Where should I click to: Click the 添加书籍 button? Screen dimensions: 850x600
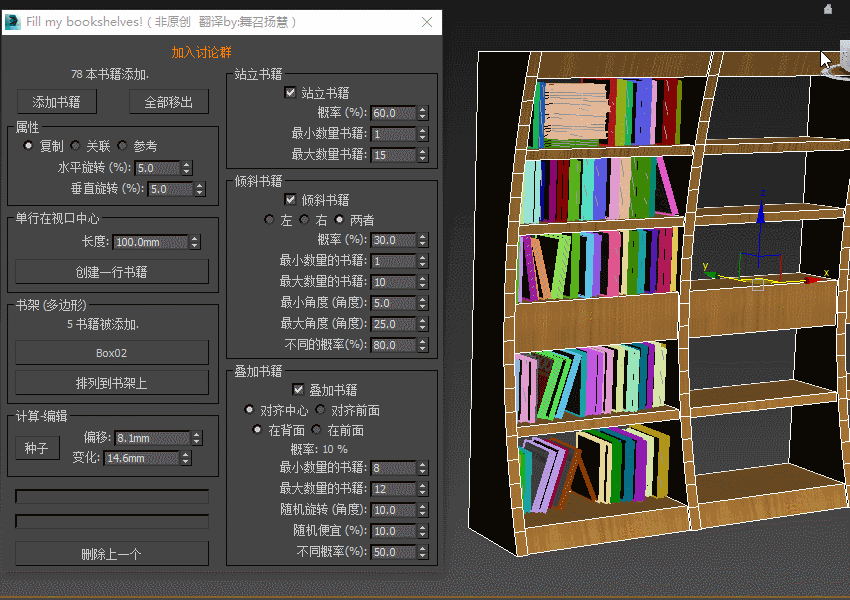coord(56,101)
